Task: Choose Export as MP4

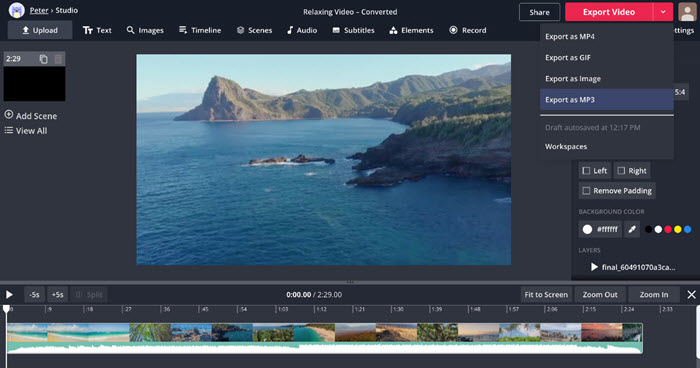Action: [606, 37]
